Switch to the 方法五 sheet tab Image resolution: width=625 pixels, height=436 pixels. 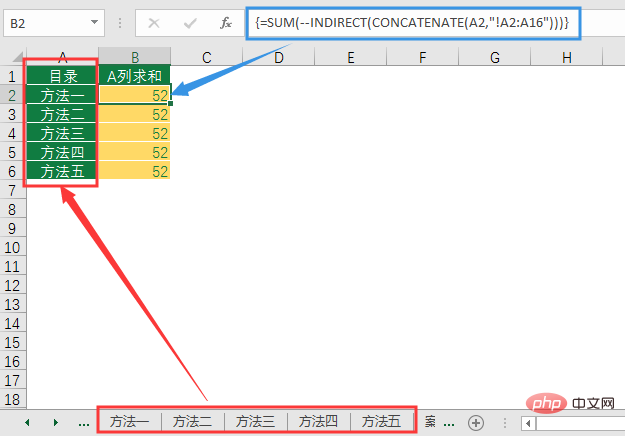381,422
